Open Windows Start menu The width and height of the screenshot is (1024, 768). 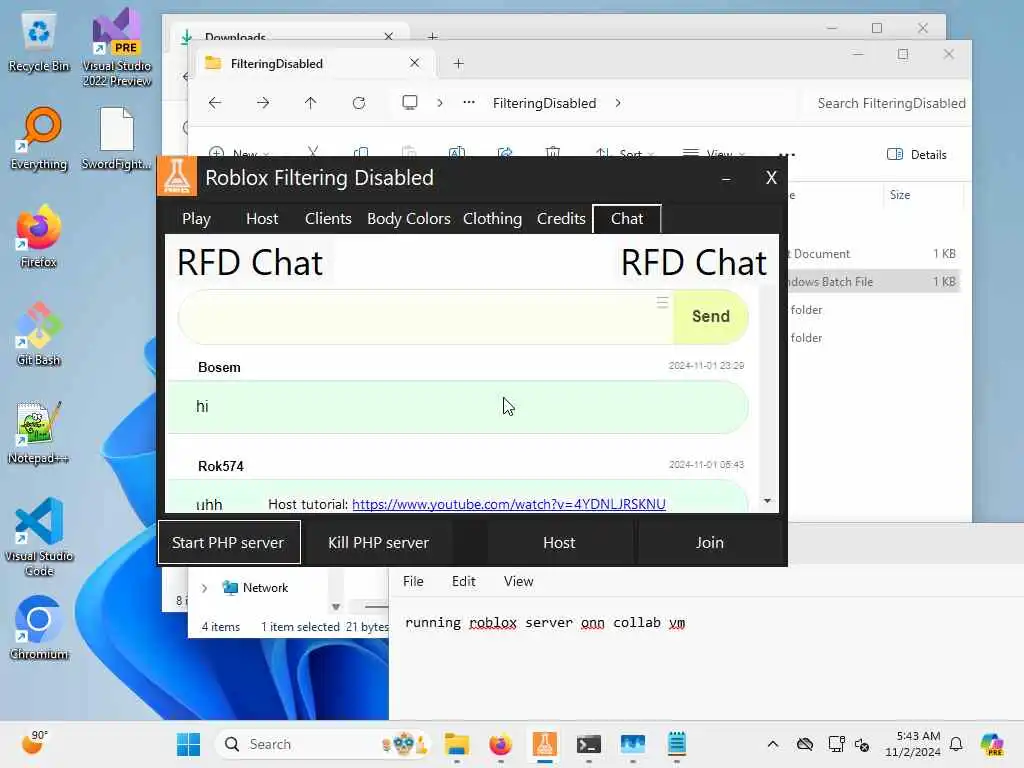[x=188, y=744]
